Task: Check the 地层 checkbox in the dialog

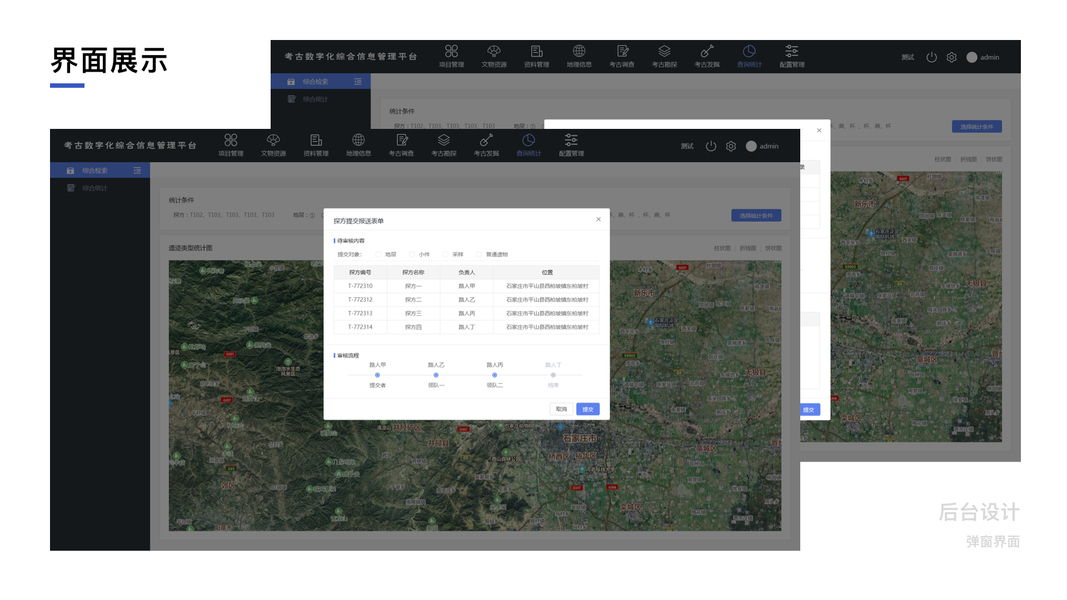Action: click(378, 254)
